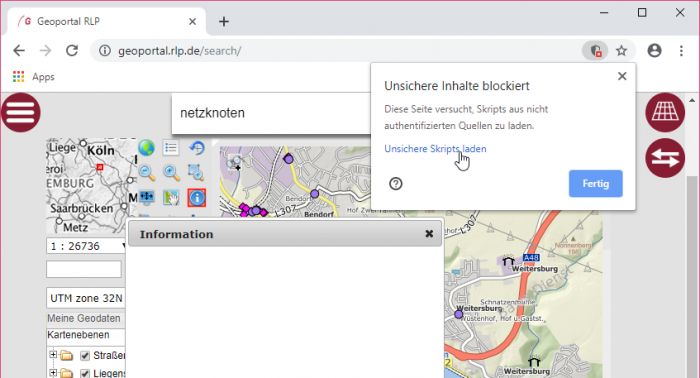
Task: Close the Geoportal RLP tab
Action: (x=192, y=21)
